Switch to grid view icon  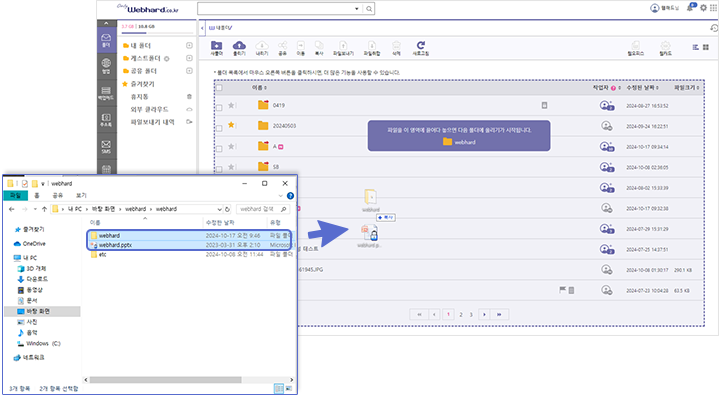(x=706, y=47)
